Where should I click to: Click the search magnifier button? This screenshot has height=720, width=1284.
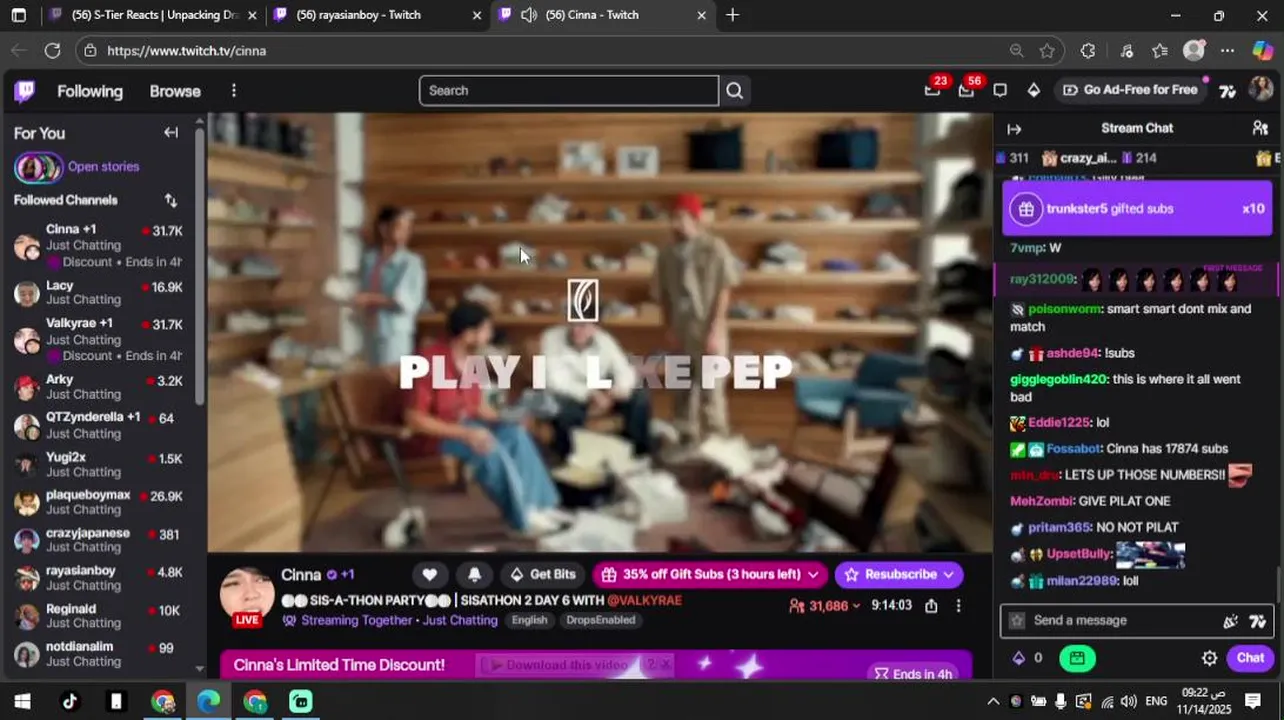click(735, 91)
